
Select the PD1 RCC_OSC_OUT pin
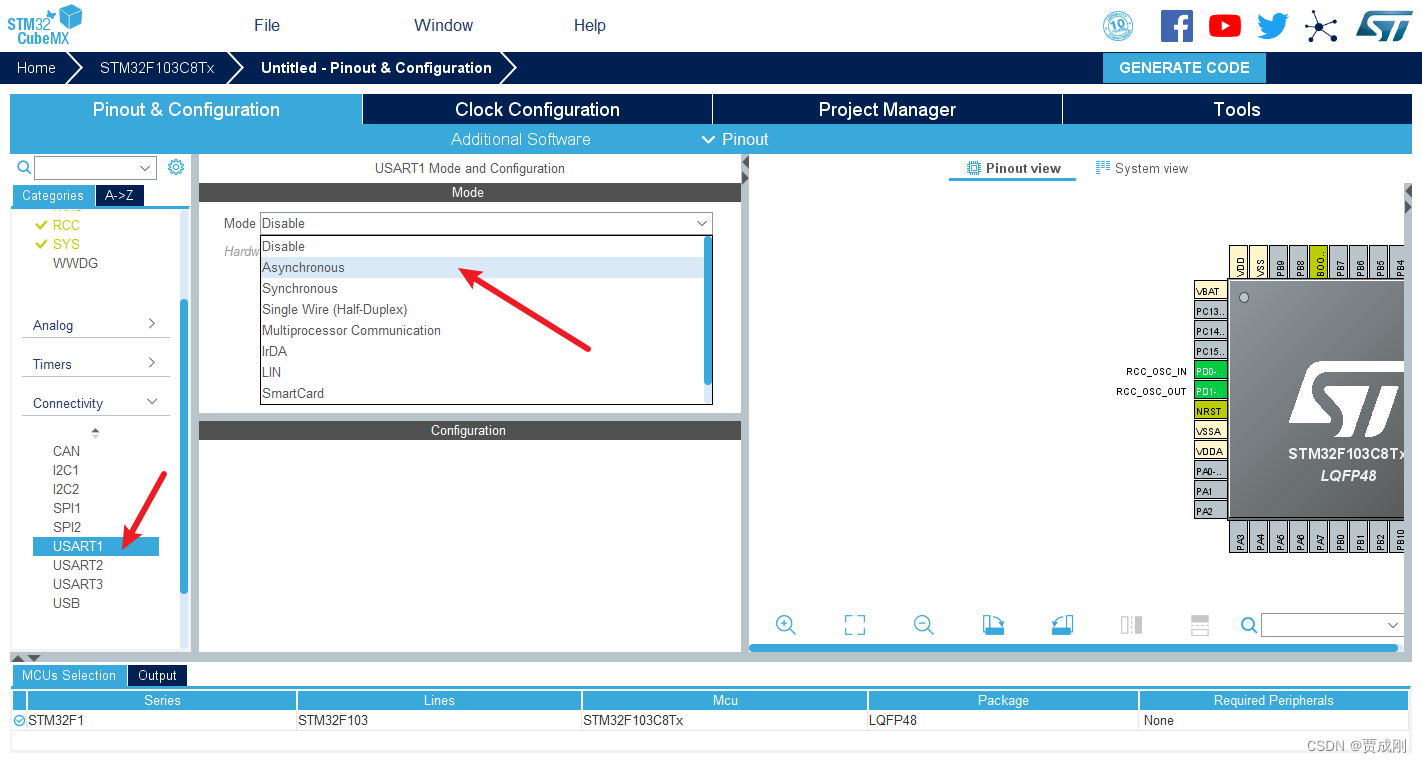point(1211,391)
